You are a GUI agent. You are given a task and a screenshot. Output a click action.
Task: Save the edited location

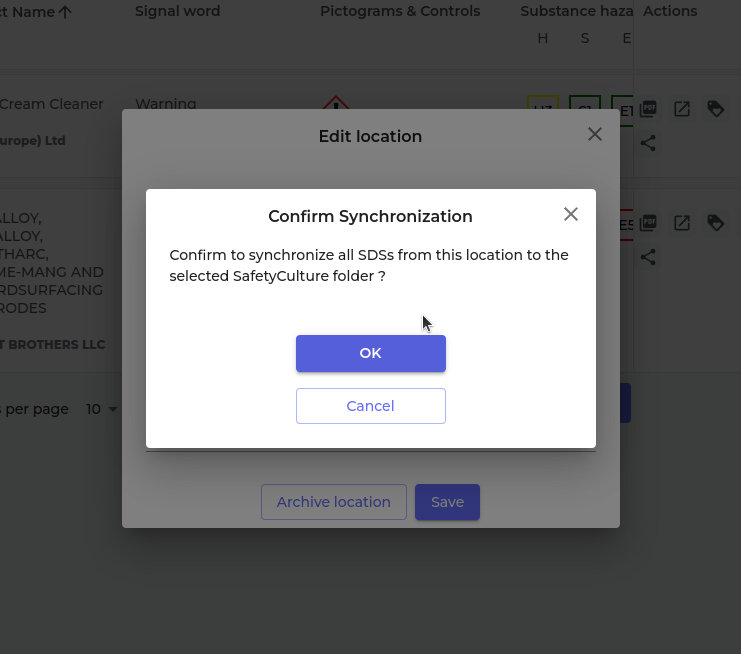447,502
